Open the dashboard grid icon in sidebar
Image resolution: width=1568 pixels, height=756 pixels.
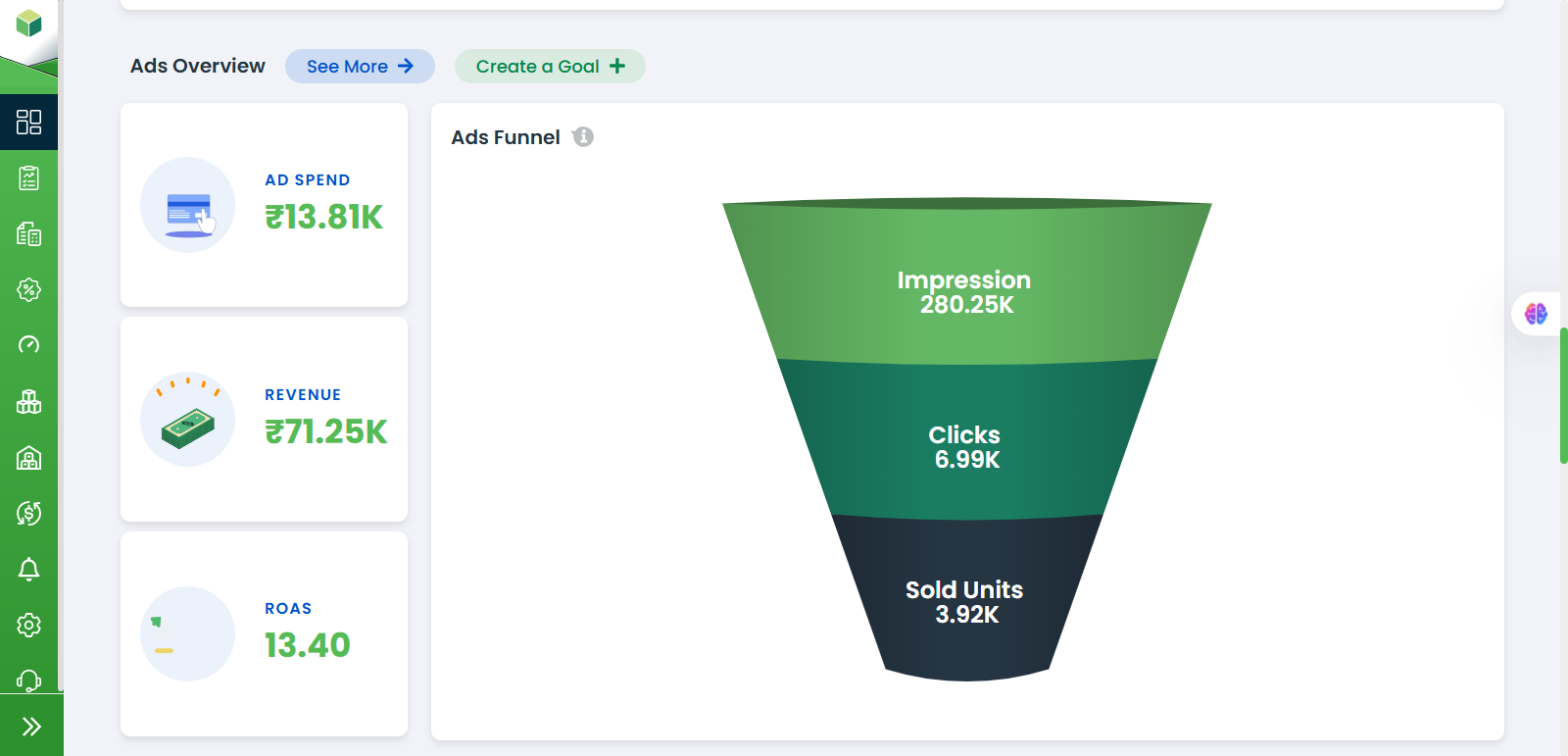pyautogui.click(x=28, y=122)
